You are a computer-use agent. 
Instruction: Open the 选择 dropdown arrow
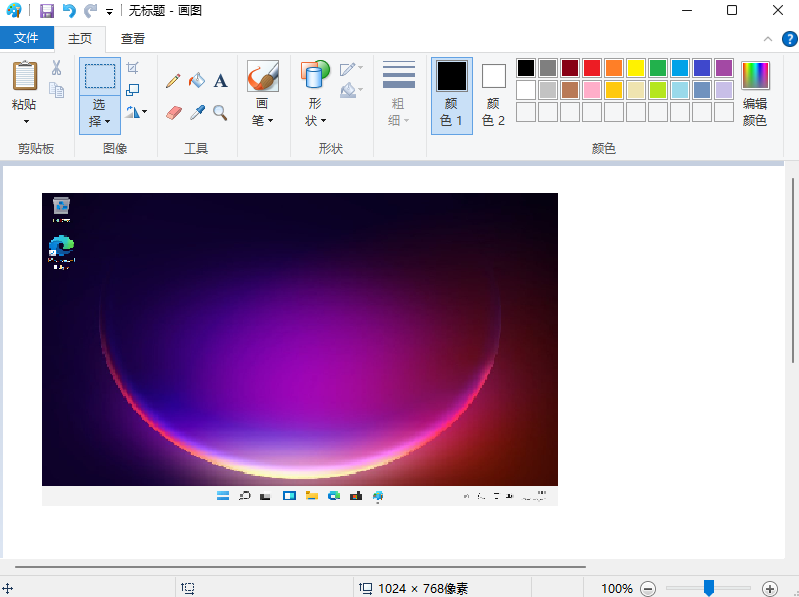click(x=100, y=120)
